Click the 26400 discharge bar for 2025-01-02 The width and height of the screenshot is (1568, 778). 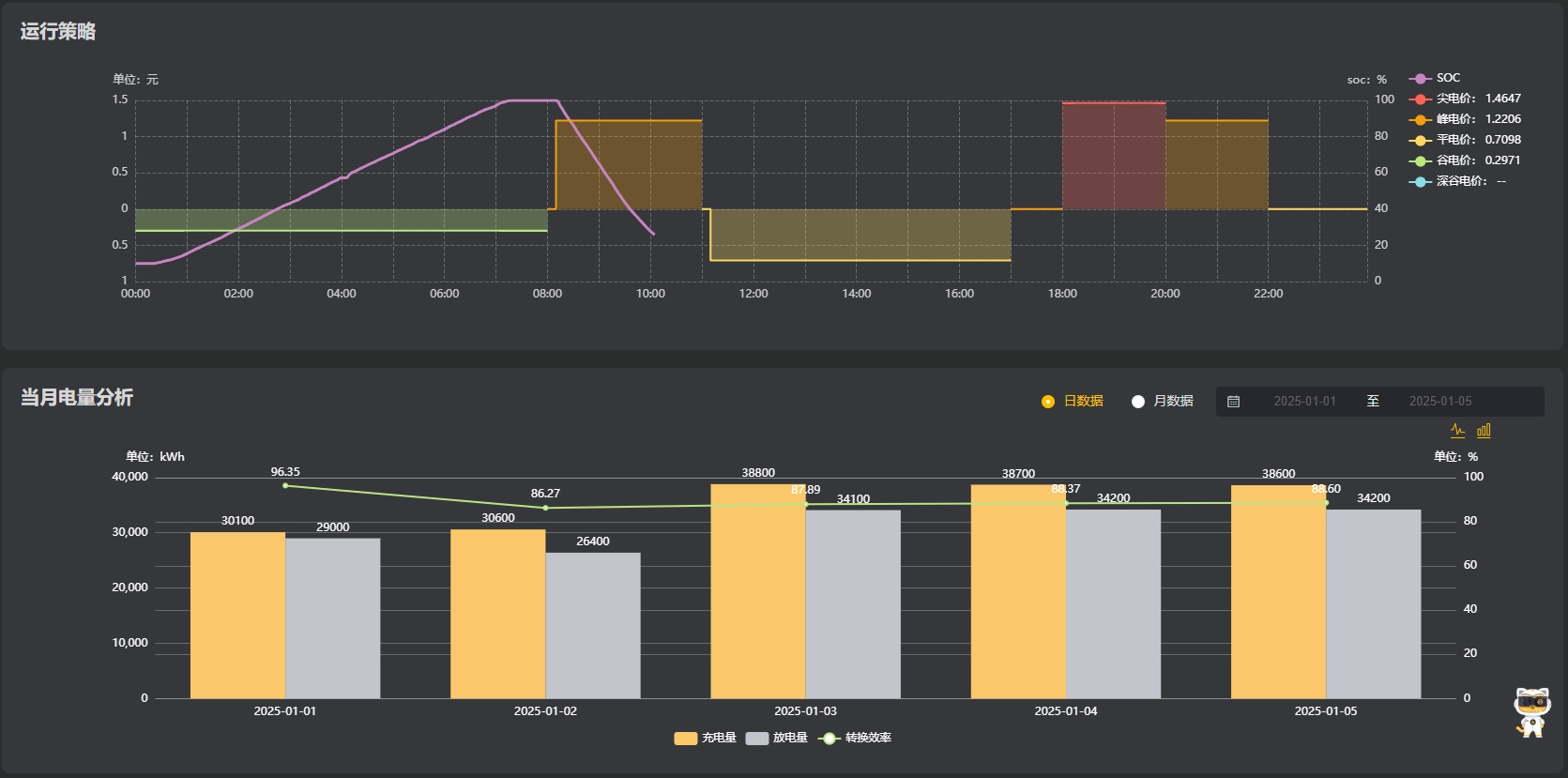(x=593, y=625)
